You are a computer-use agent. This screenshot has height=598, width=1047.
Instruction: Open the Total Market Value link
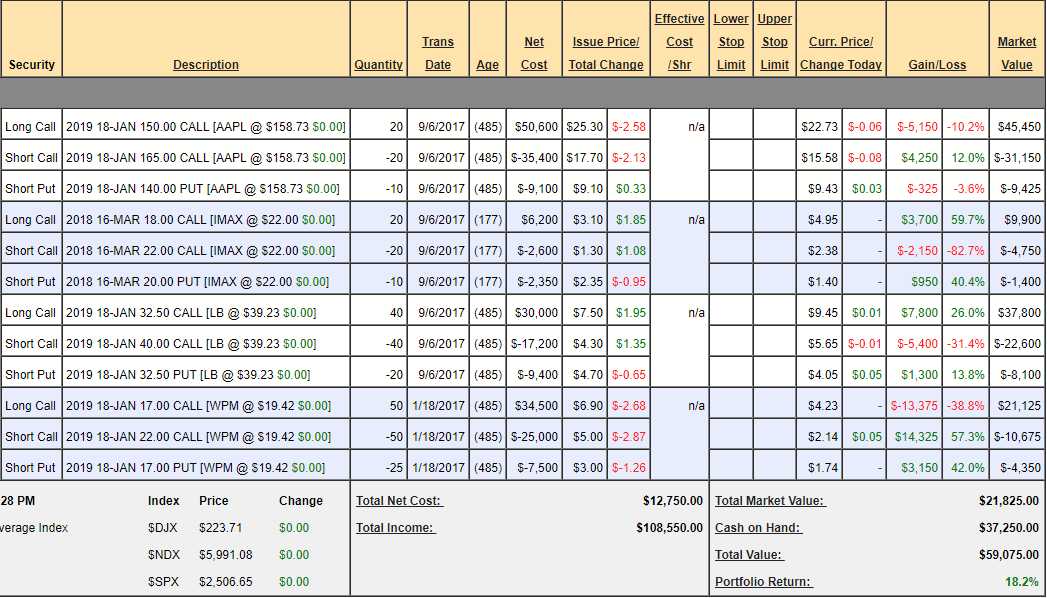coord(769,501)
